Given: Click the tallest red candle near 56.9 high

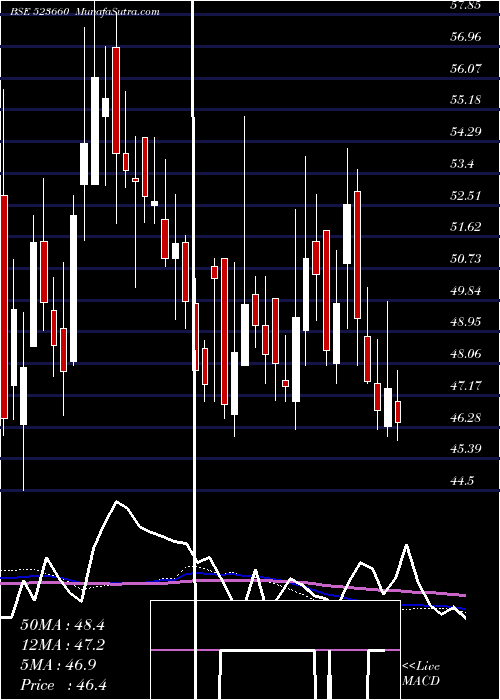Looking at the screenshot, I should click(x=116, y=100).
